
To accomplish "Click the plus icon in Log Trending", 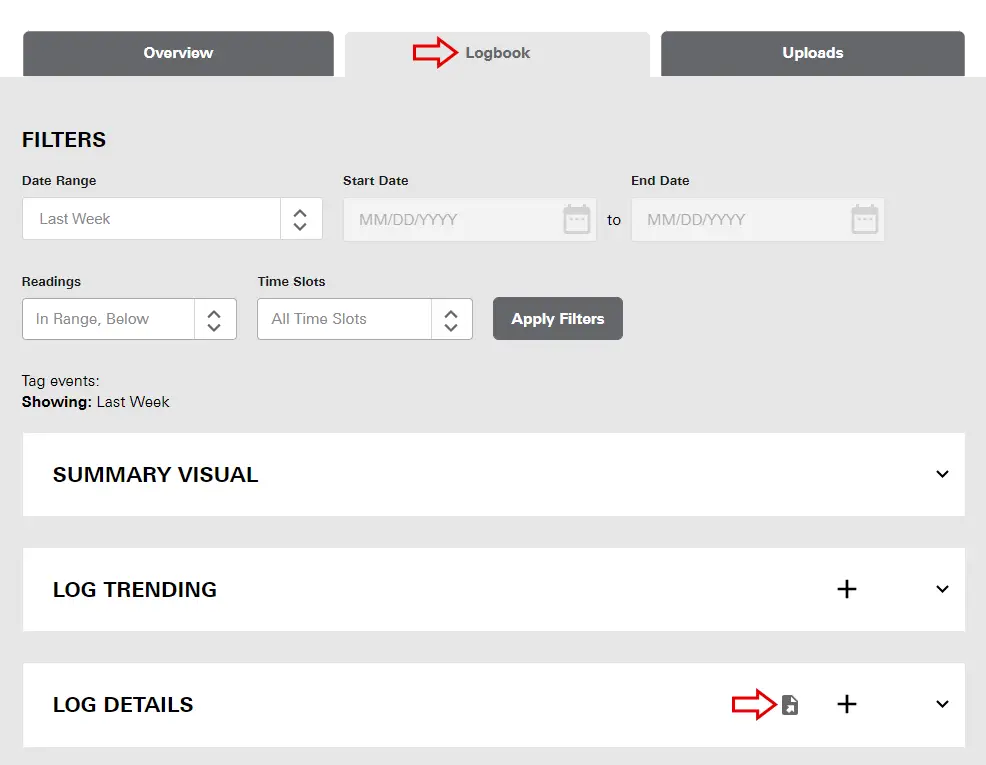I will [846, 589].
